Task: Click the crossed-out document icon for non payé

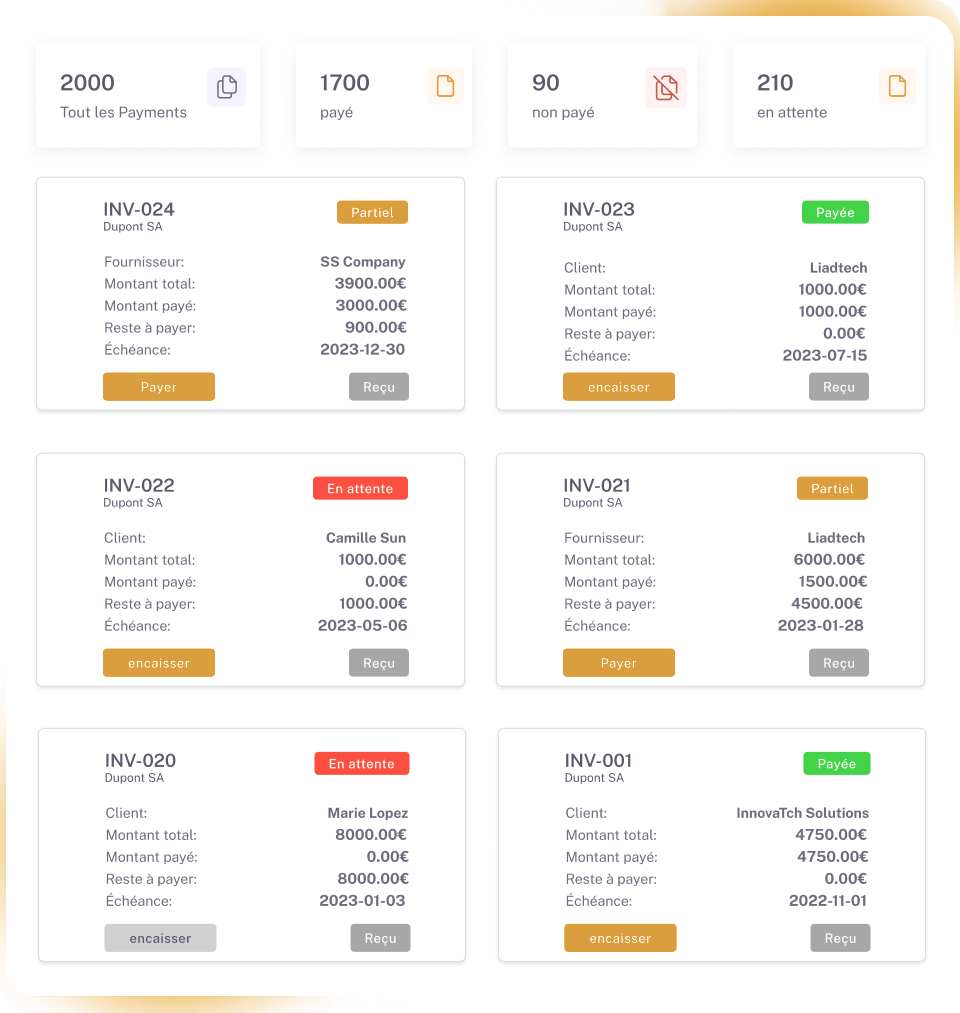Action: [x=666, y=88]
